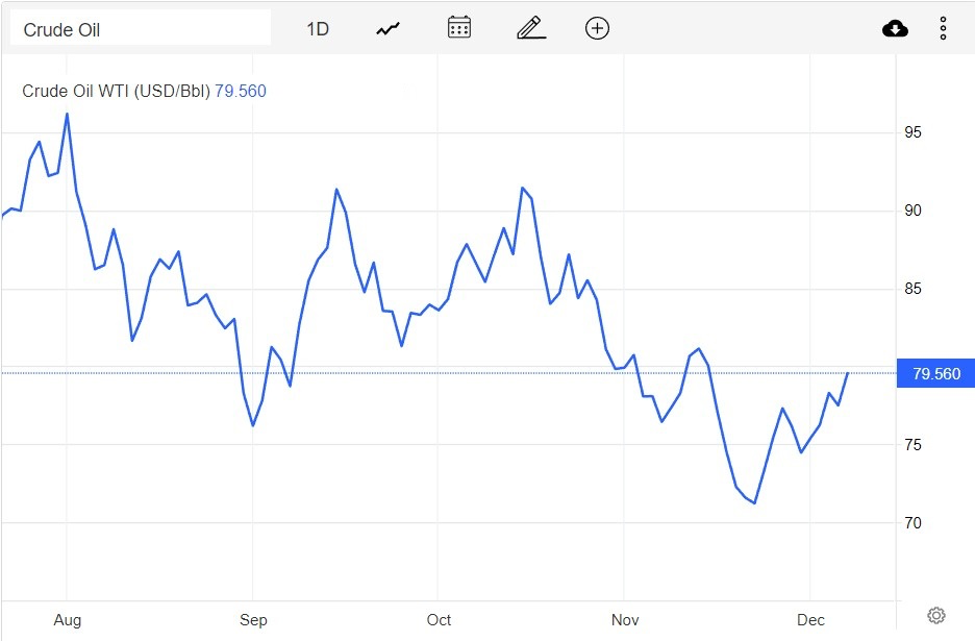Click the 95 price axis label
Screen dimensions: 977x641
(913, 133)
